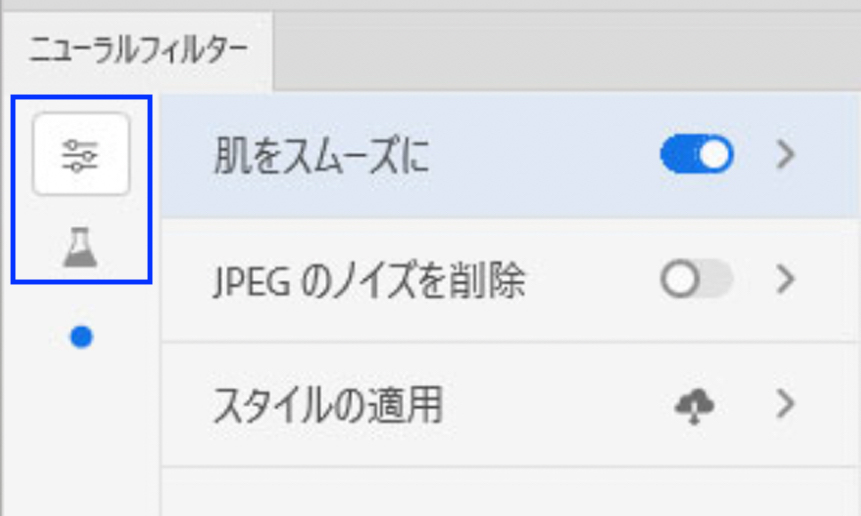Select the JPEG のノイズを削除 filter label
Viewport: 861px width, 516px height.
pyautogui.click(x=369, y=282)
